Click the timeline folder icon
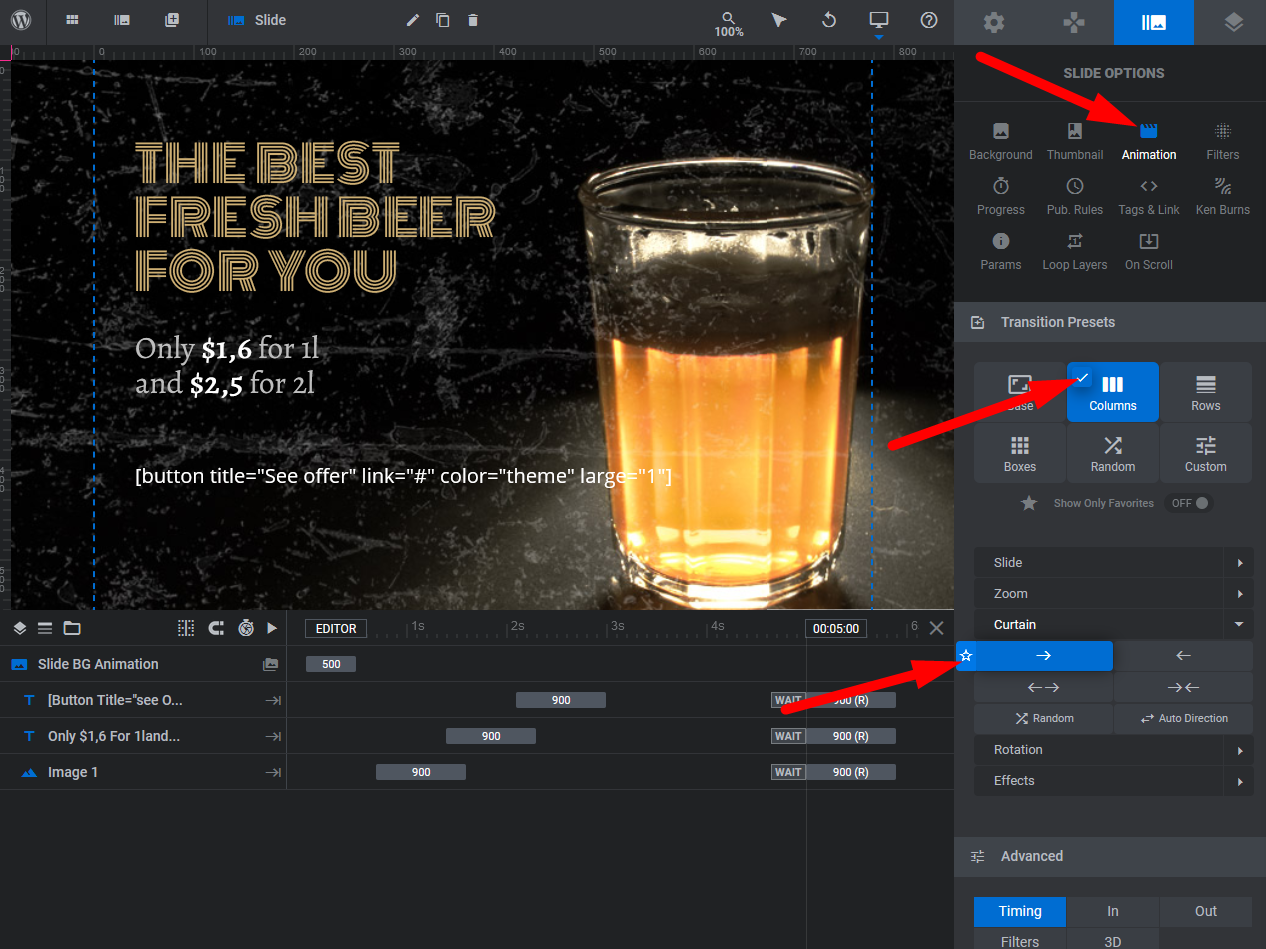This screenshot has width=1266, height=949. click(71, 628)
